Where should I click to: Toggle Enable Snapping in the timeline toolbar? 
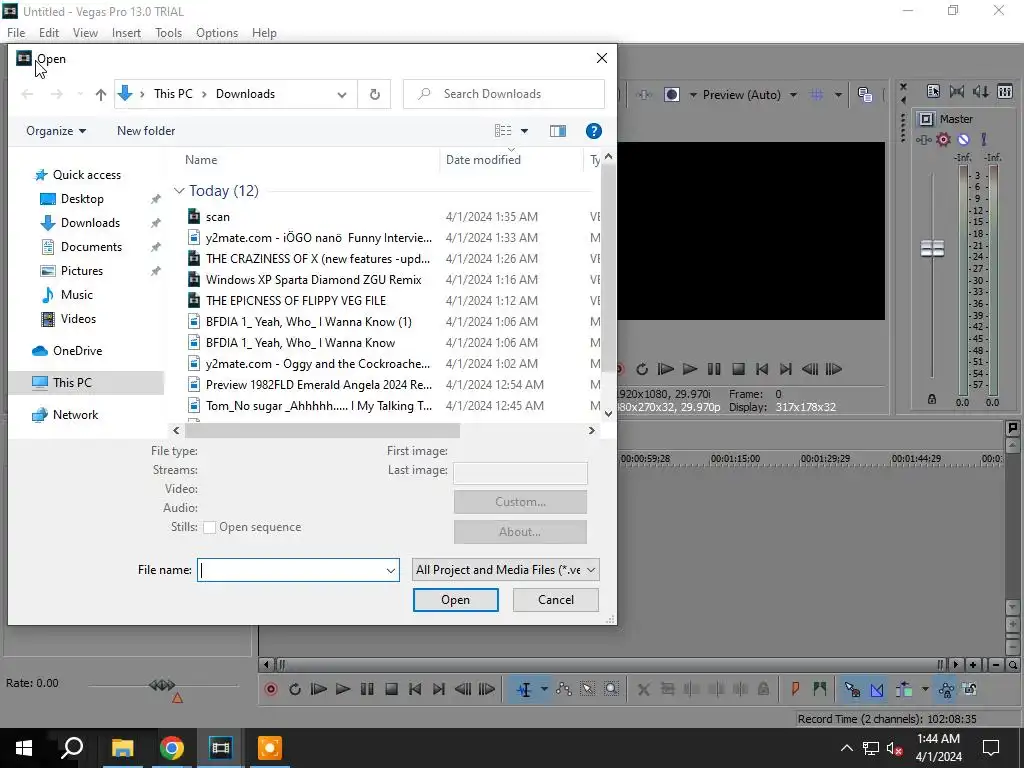[x=852, y=689]
